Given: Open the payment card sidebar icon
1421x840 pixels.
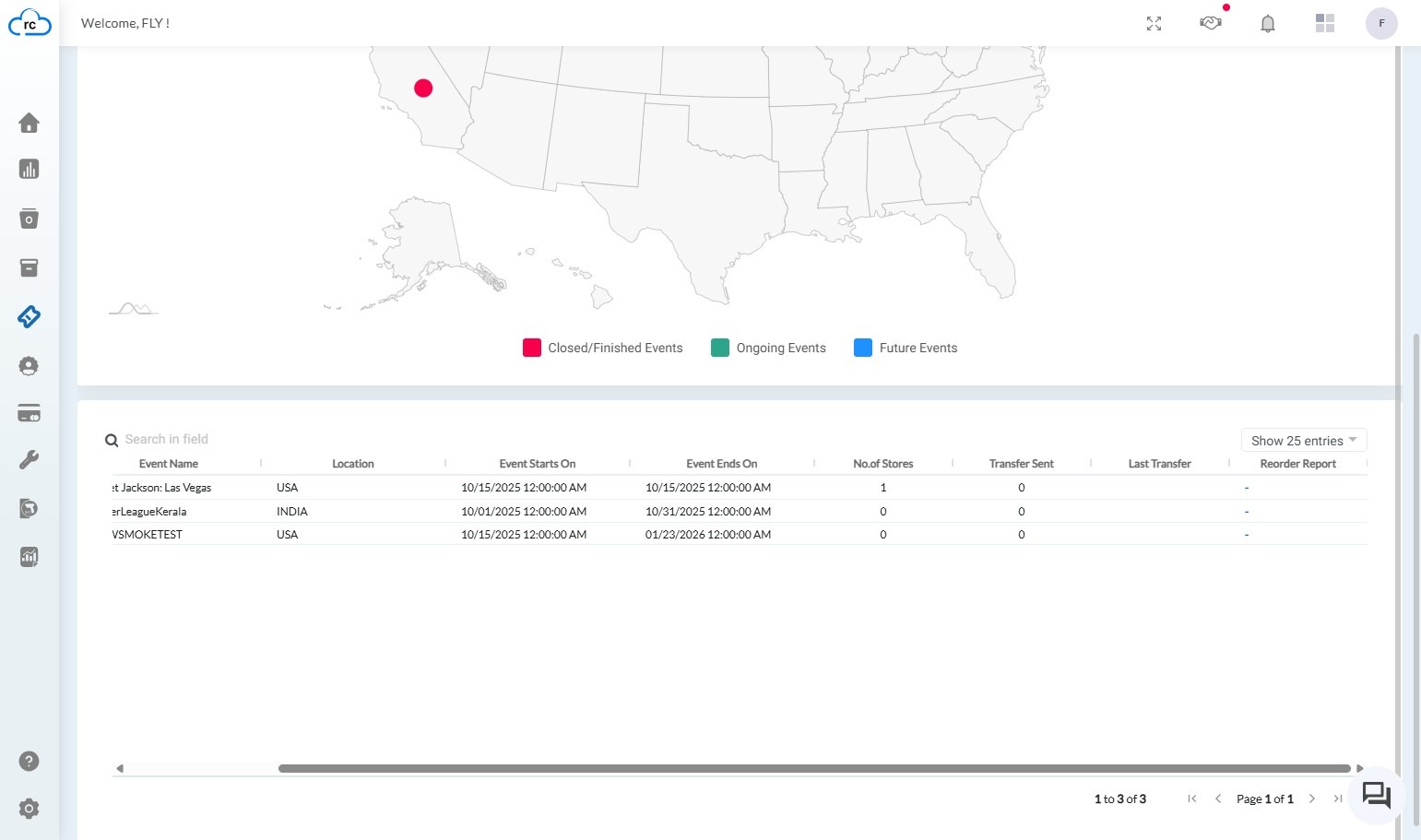Looking at the screenshot, I should click(29, 413).
